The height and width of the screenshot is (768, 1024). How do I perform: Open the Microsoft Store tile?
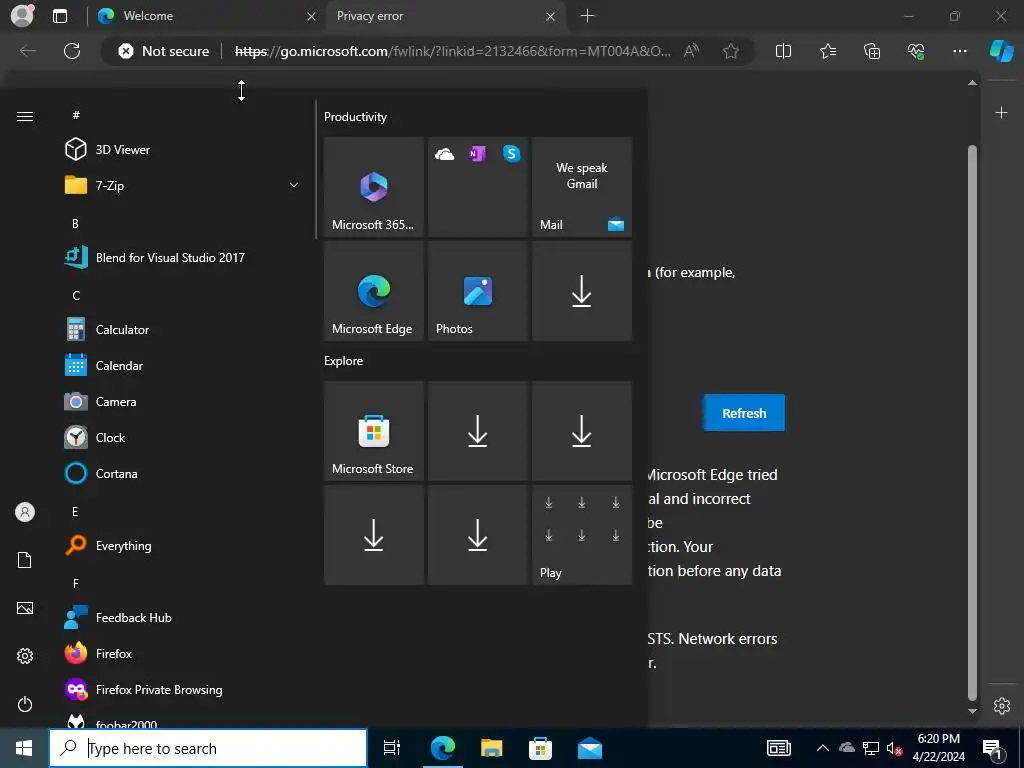click(x=374, y=431)
